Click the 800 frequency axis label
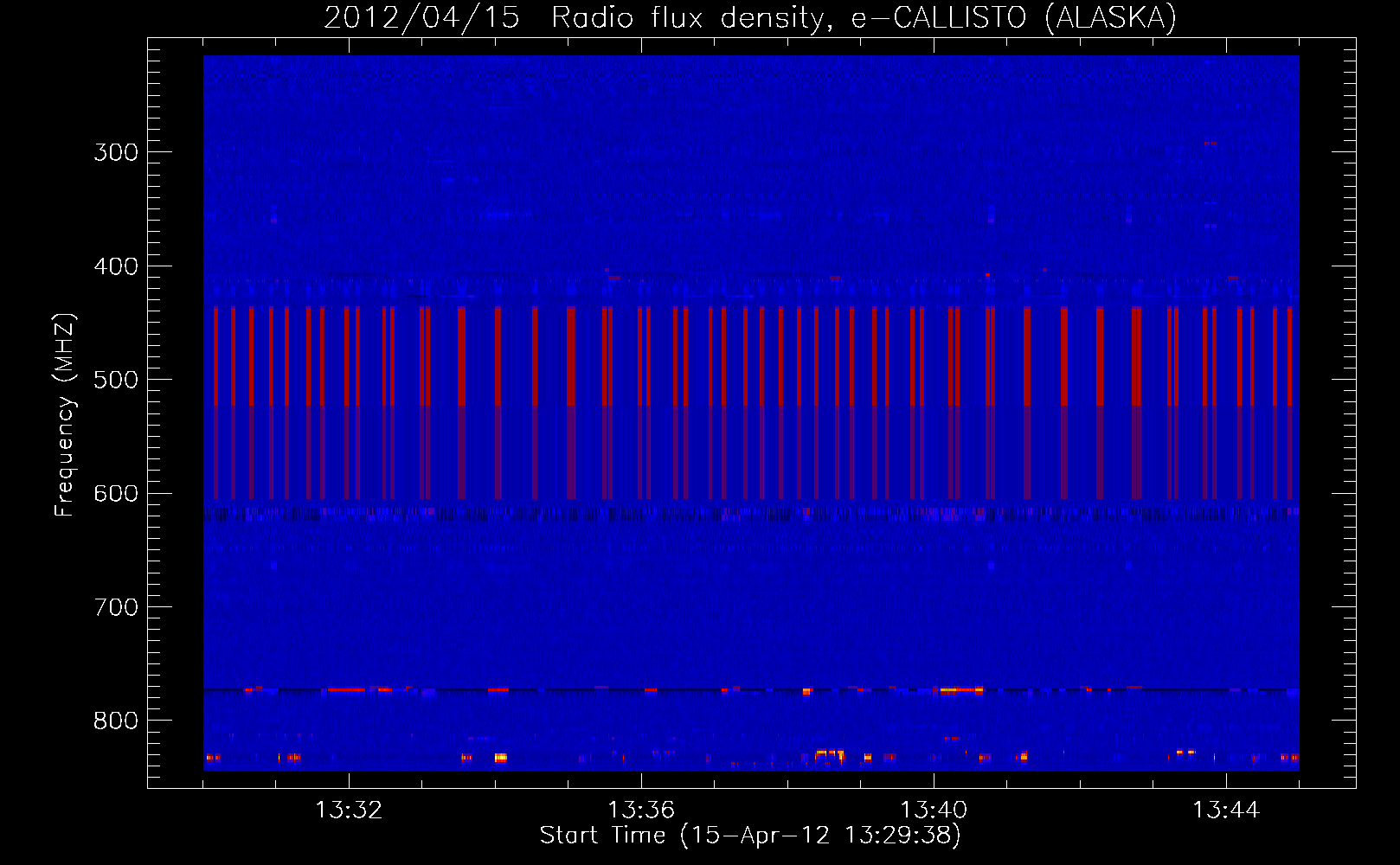The image size is (1400, 865). point(116,721)
